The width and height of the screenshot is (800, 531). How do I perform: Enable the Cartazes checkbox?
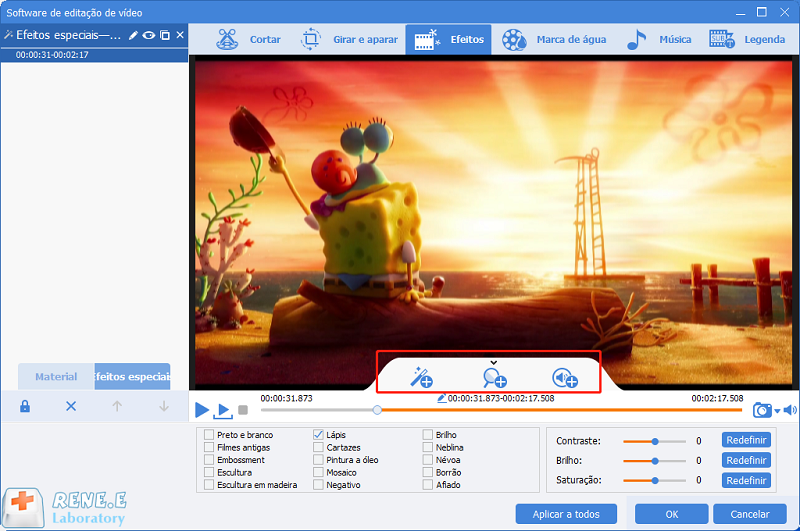(318, 447)
